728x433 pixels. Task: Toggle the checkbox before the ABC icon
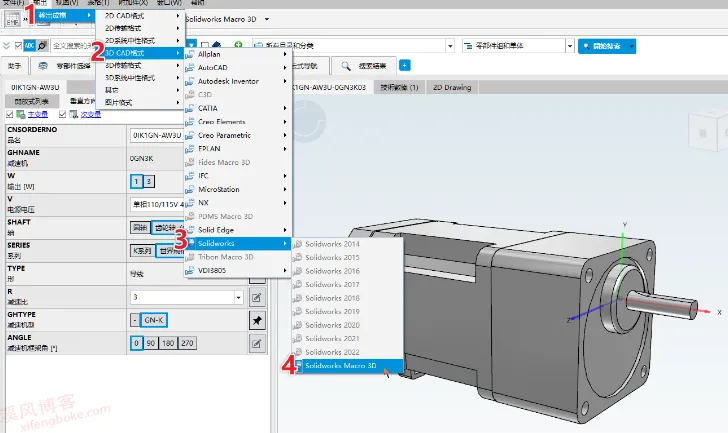[18, 45]
